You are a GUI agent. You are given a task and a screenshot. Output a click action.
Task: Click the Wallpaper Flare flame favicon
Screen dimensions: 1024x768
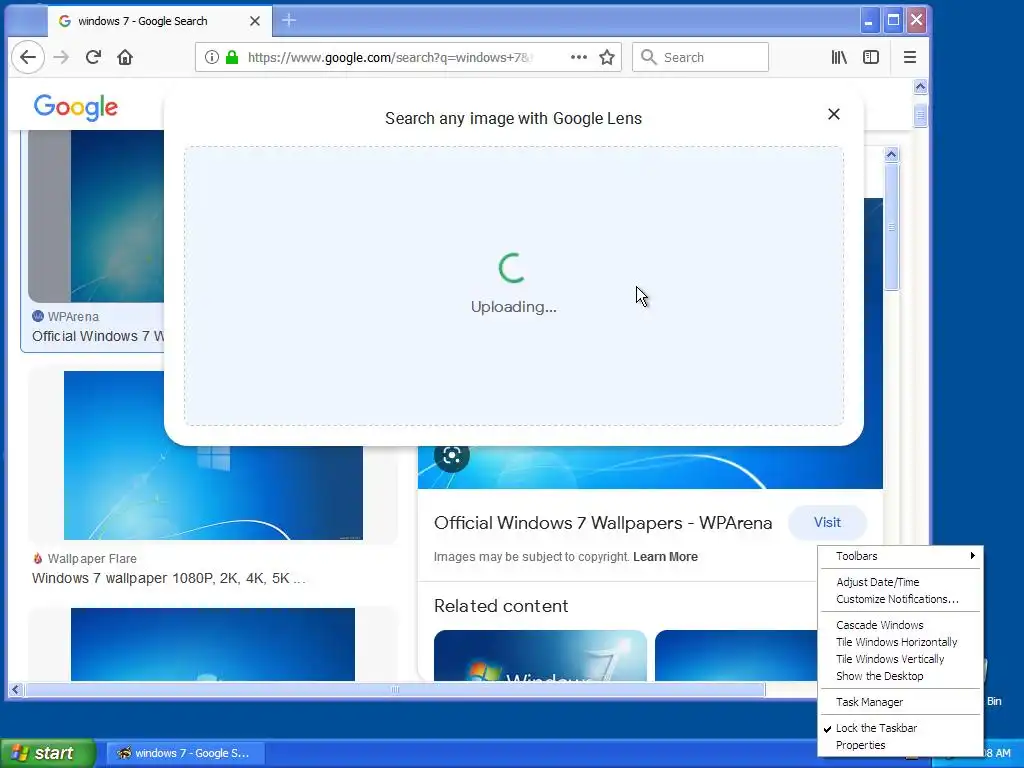[38, 558]
